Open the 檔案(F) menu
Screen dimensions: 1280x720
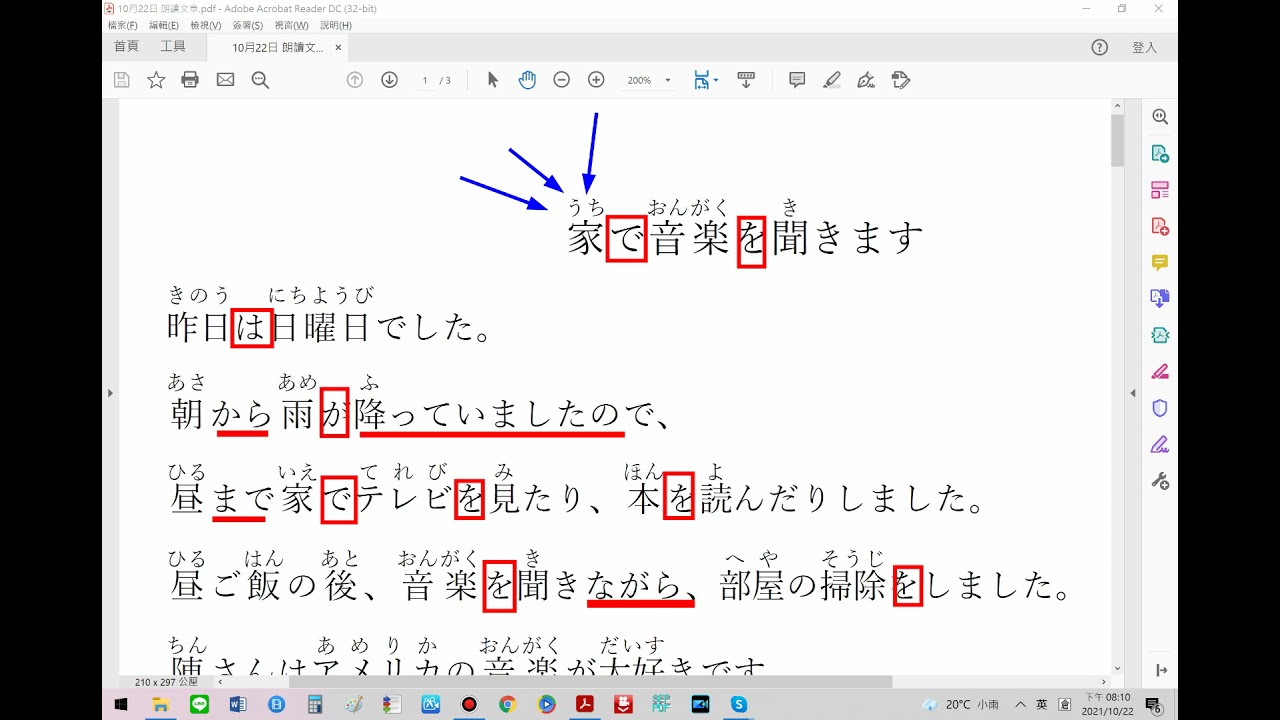click(x=122, y=25)
